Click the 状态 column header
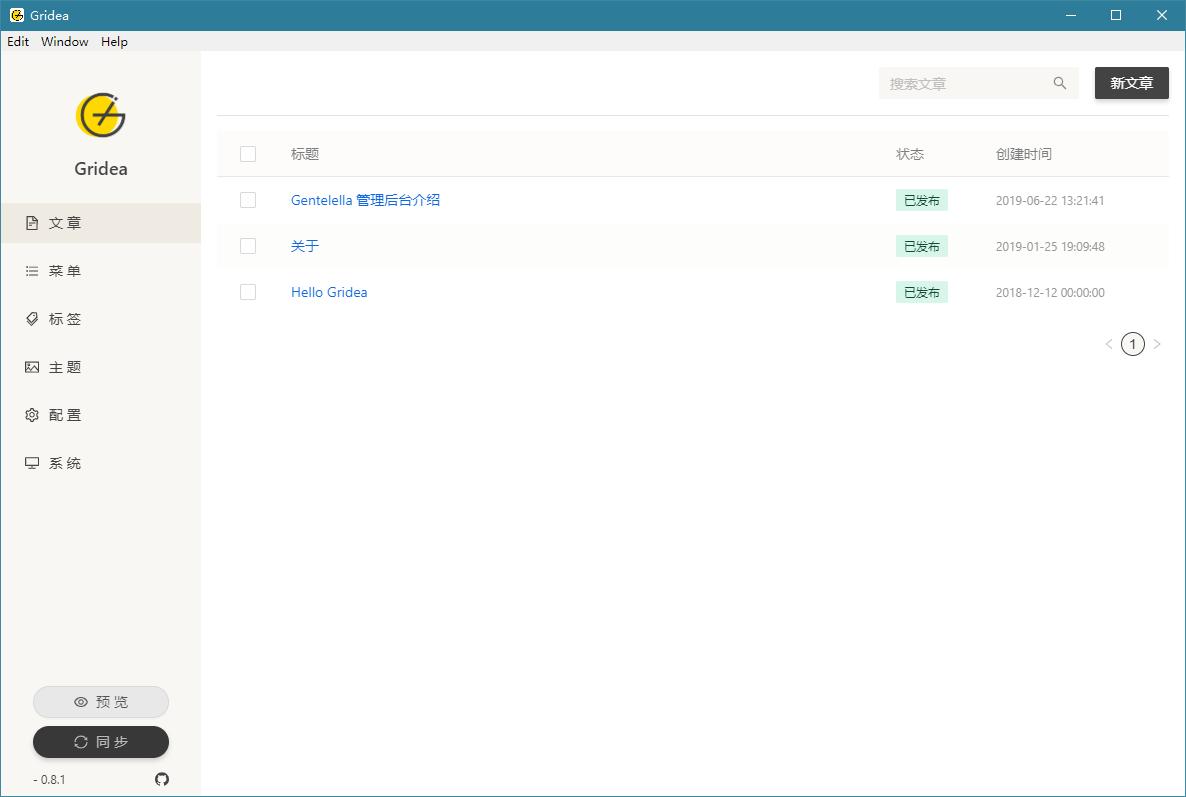This screenshot has height=797, width=1186. (910, 154)
